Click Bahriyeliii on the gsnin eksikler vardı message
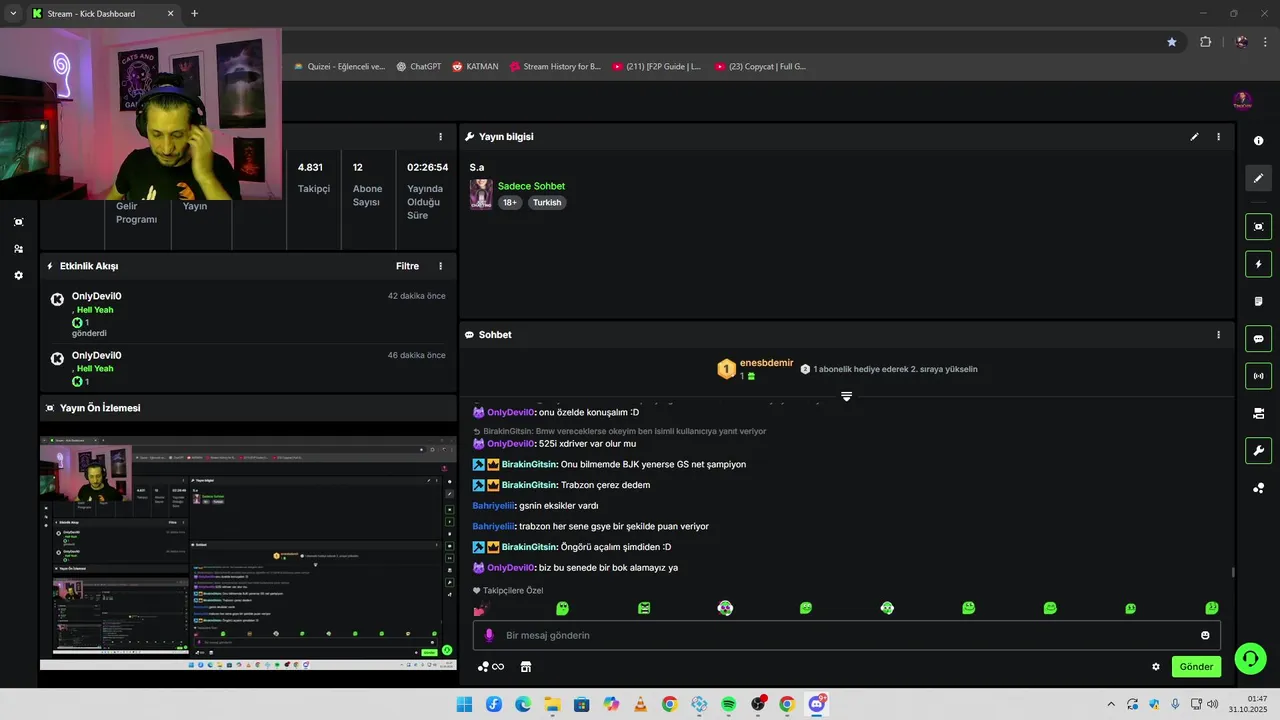The width and height of the screenshot is (1280, 720). coord(494,506)
